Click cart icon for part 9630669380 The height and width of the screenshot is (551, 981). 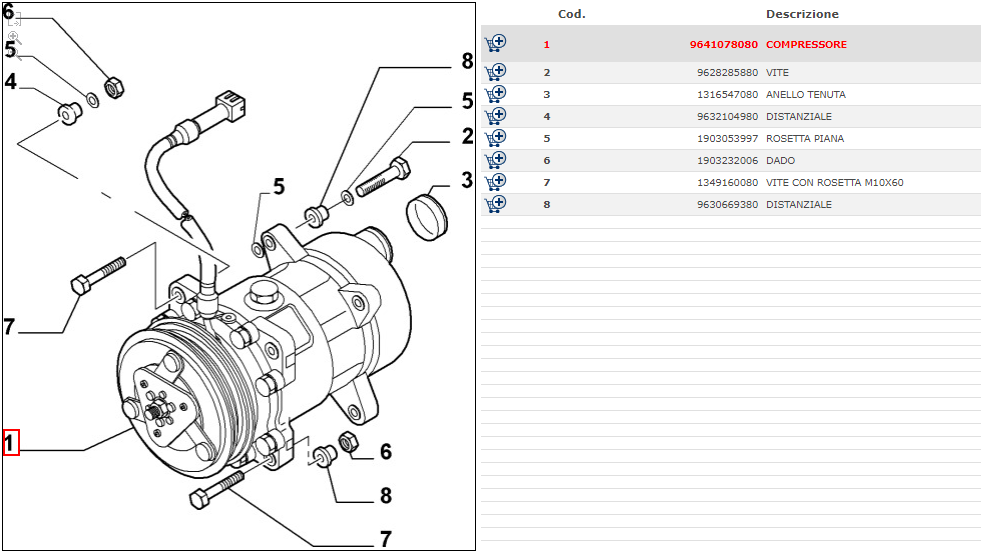[x=495, y=204]
